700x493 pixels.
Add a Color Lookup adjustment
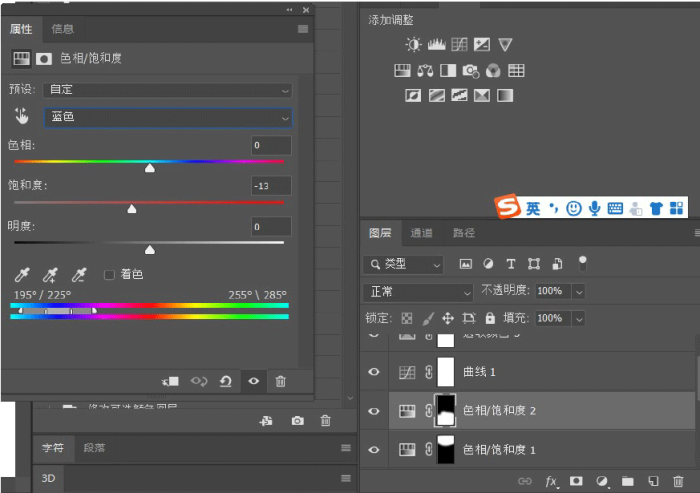[516, 71]
